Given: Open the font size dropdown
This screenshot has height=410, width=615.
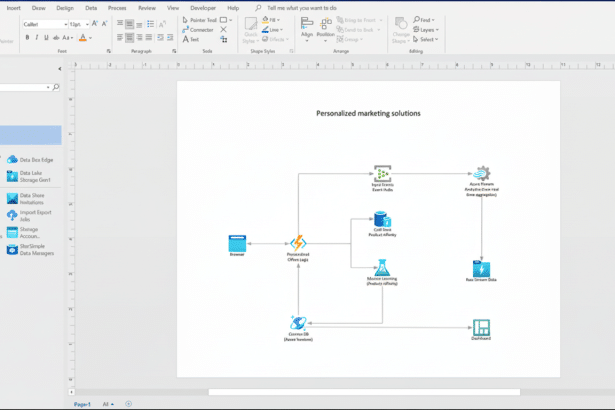Looking at the screenshot, I should pos(87,24).
